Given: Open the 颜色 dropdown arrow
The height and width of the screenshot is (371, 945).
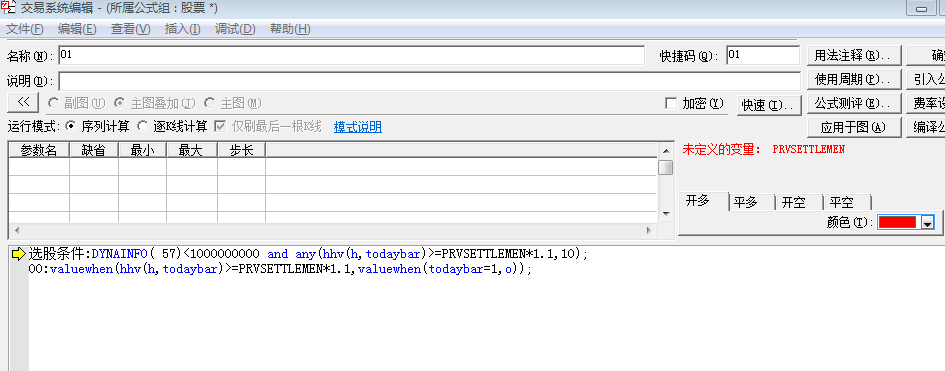Looking at the screenshot, I should point(928,222).
